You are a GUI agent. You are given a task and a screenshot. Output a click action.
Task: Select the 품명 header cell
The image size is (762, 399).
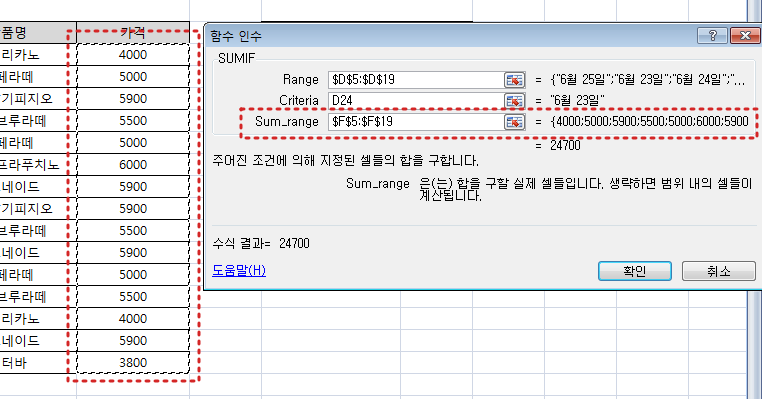[38, 33]
